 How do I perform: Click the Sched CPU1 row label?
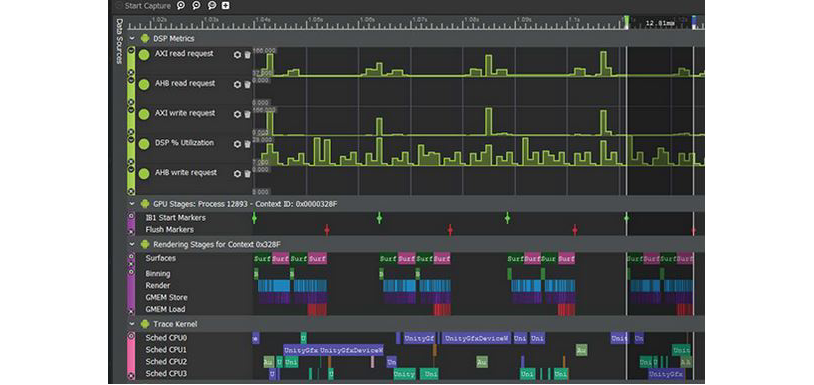coord(166,350)
